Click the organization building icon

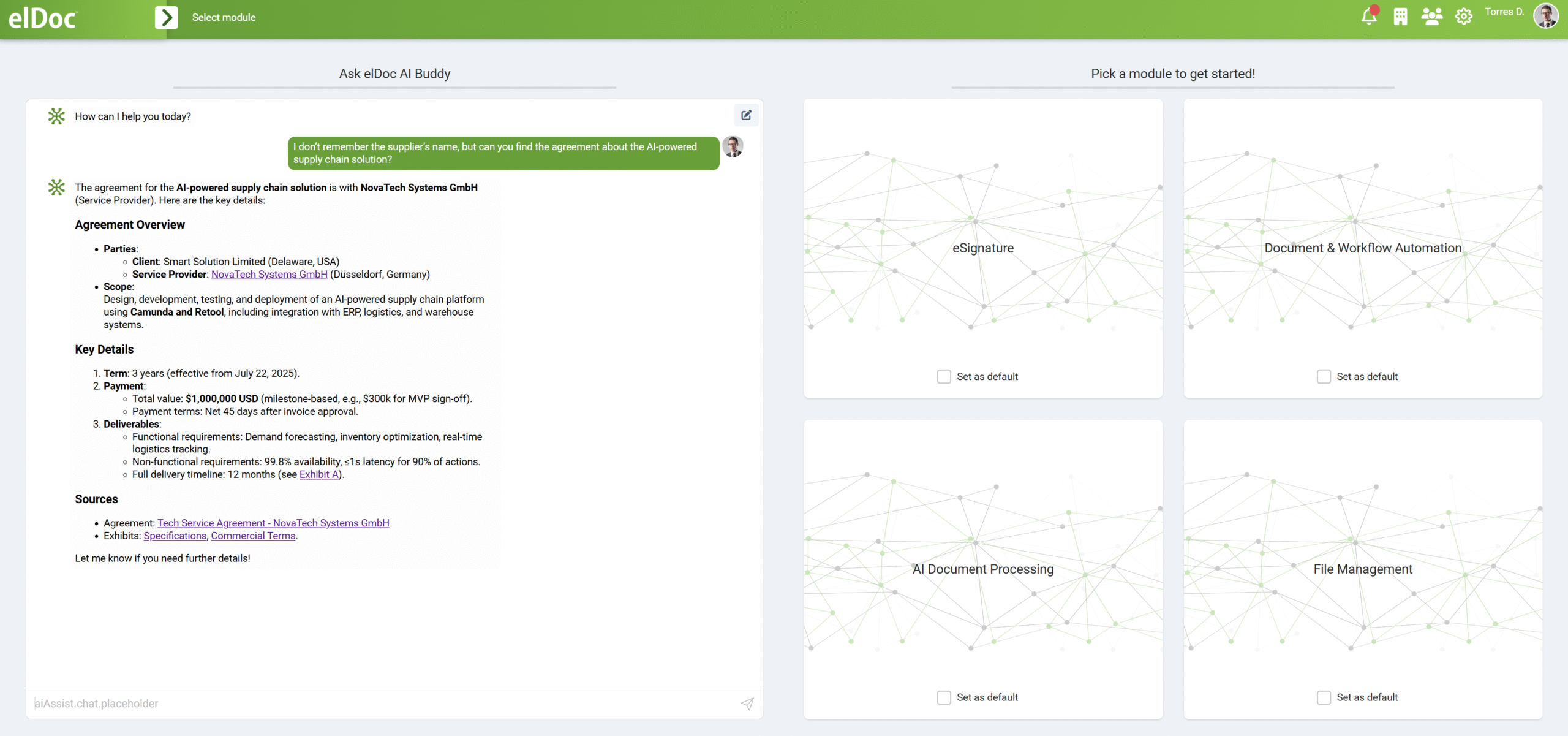tap(1400, 17)
